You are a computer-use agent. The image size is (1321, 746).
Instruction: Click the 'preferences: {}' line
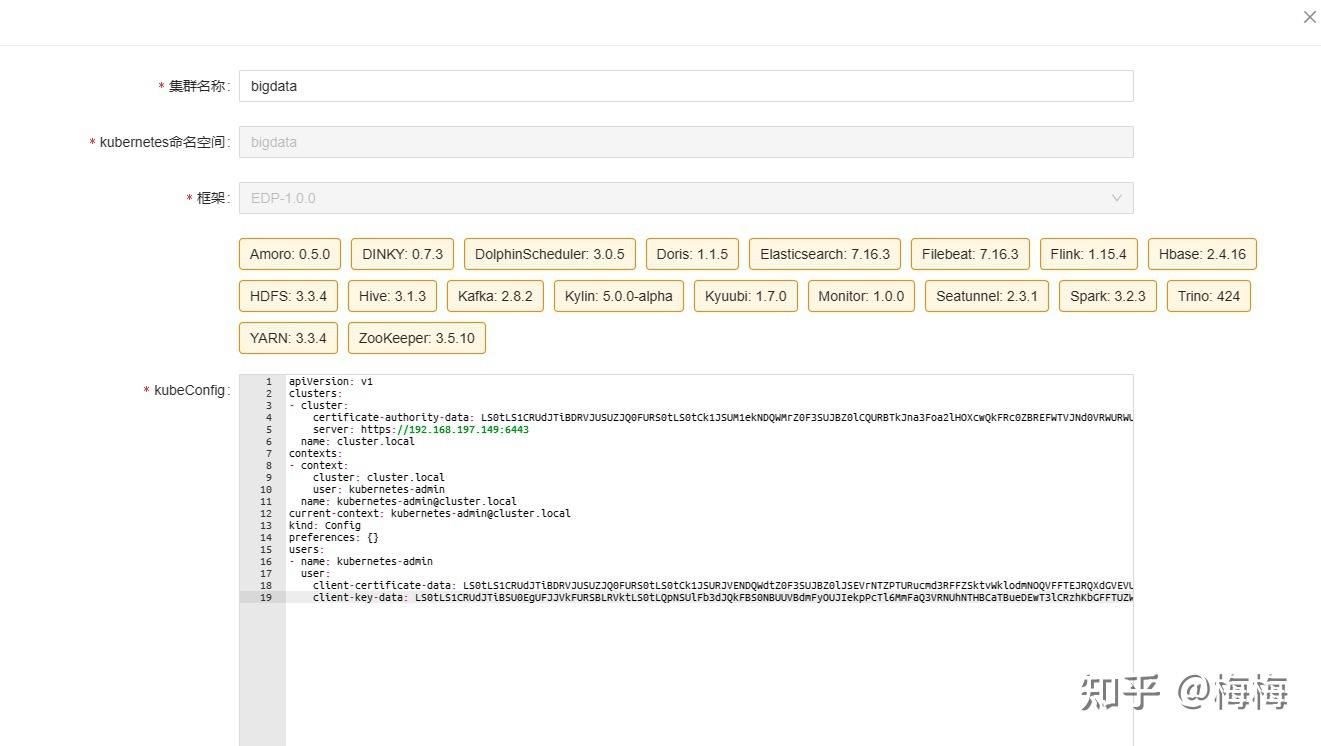333,537
